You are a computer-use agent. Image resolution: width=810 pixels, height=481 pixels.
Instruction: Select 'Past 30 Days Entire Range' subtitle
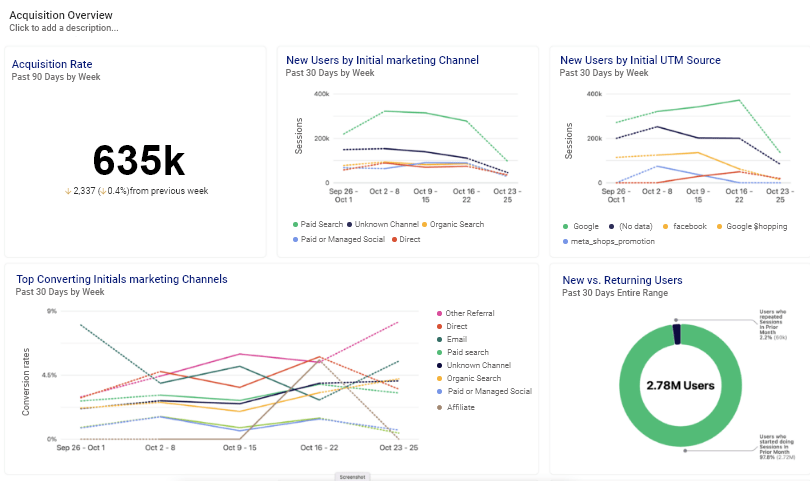point(615,292)
